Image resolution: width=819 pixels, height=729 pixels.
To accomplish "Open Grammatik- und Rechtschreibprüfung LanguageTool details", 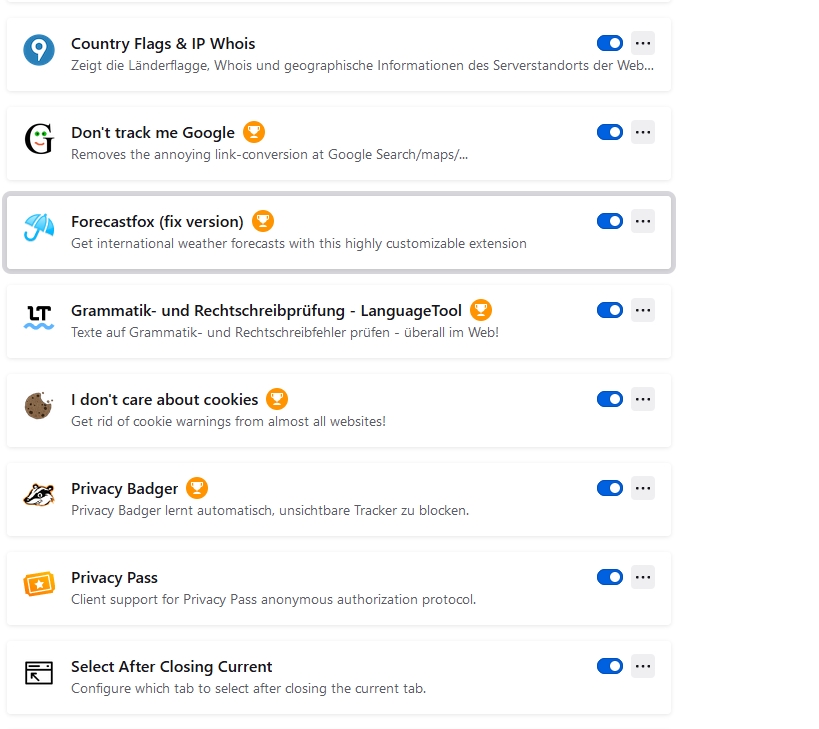I will (x=266, y=311).
